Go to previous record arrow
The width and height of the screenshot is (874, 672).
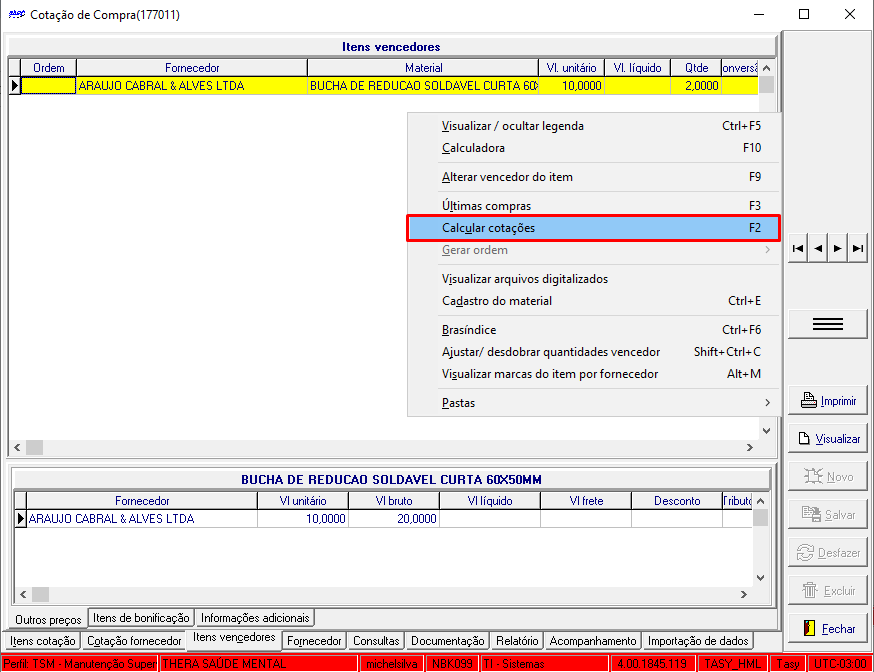coord(818,249)
